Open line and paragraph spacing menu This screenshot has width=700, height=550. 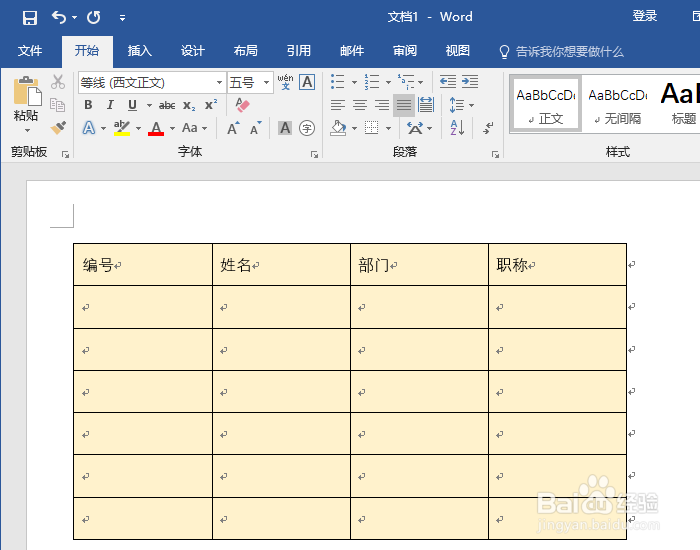461,105
